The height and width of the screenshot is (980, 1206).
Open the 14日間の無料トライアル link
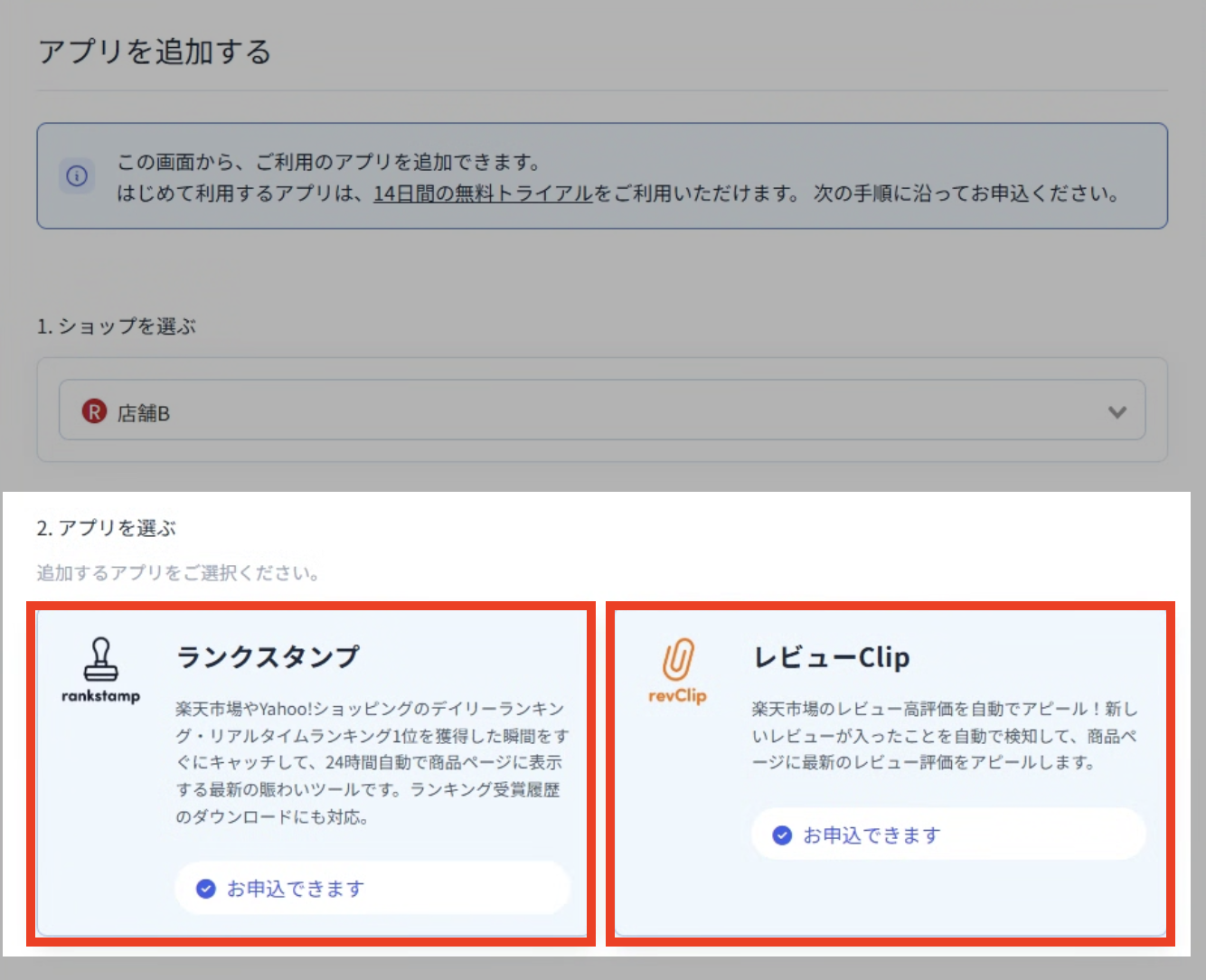[x=483, y=193]
